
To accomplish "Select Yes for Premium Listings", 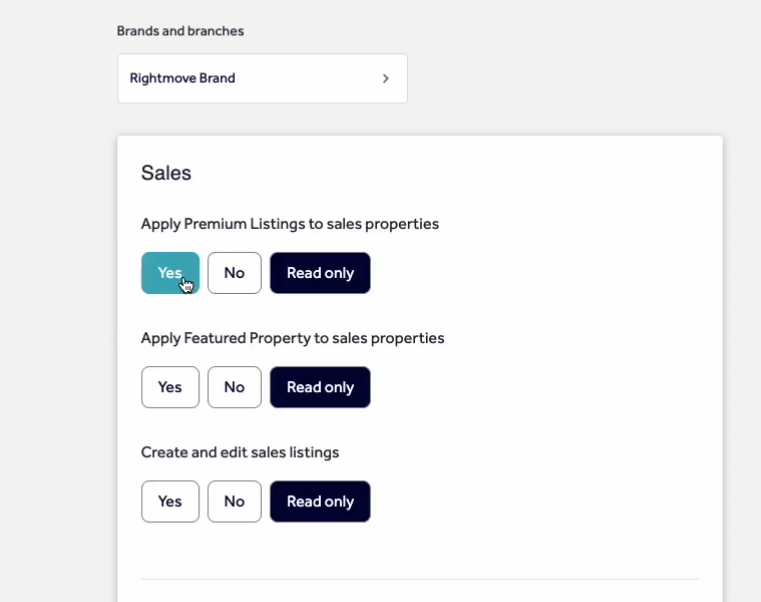I will click(170, 273).
